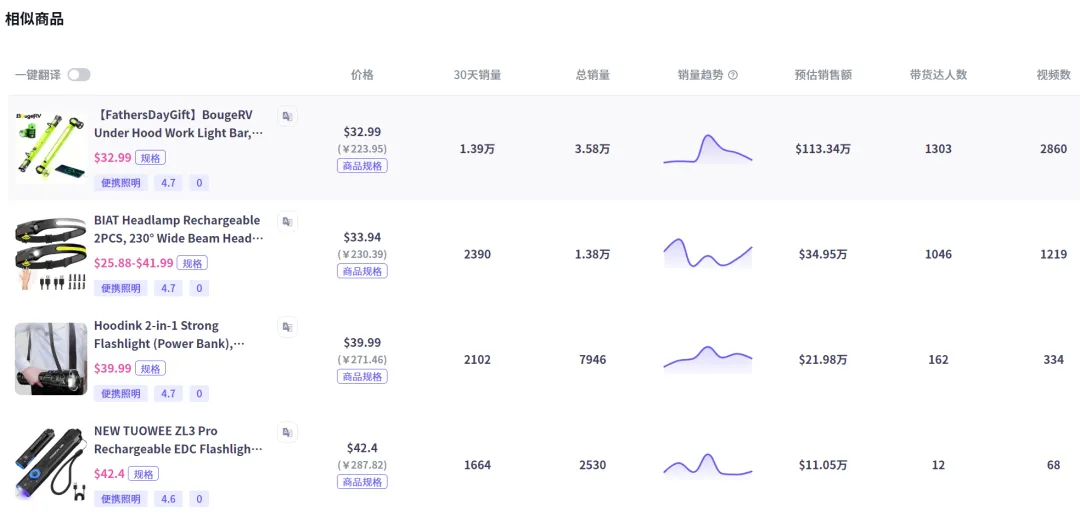Viewport: 1080px width, 517px height.
Task: Click $113.34万 estimated revenue value
Action: click(823, 149)
